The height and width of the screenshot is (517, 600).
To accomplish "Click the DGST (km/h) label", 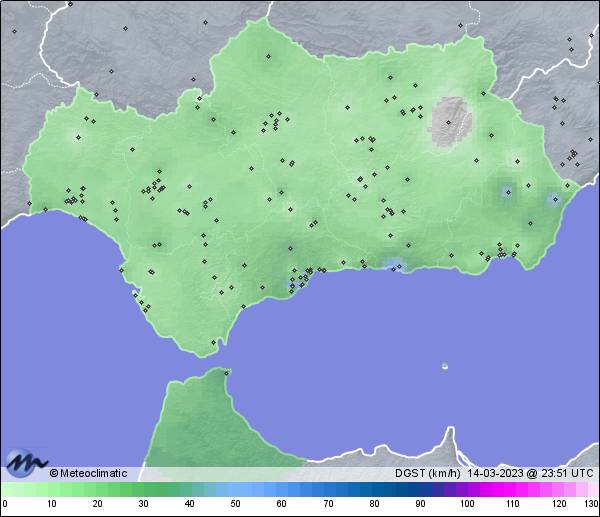I will point(427,473).
